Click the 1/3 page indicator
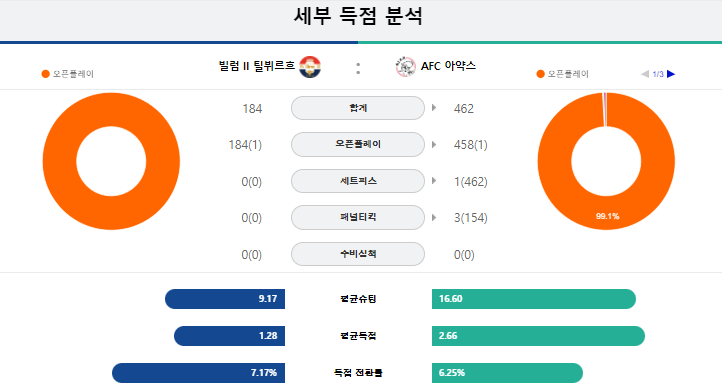The image size is (722, 391). 658,74
